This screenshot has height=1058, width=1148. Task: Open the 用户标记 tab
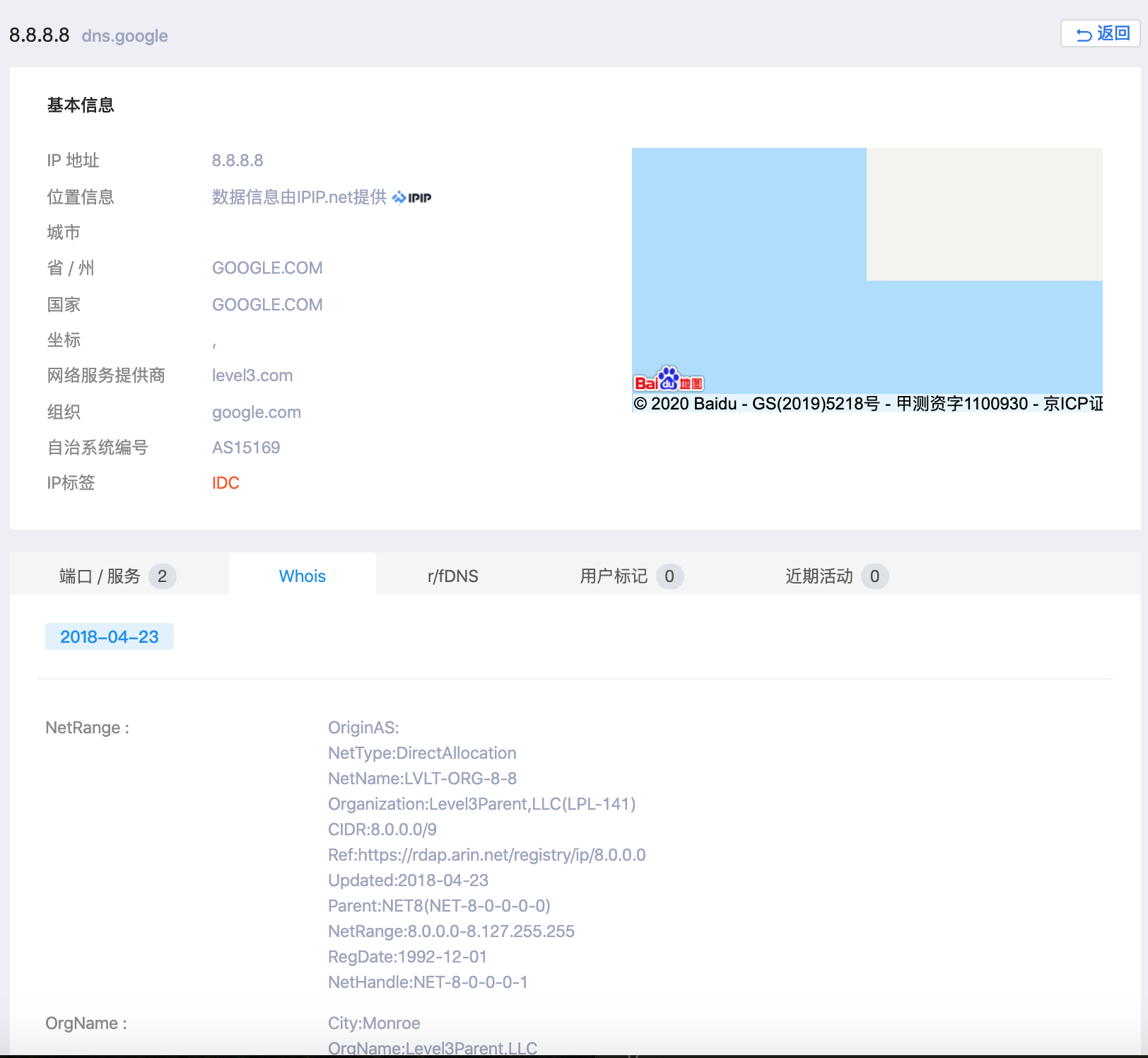[x=631, y=576]
